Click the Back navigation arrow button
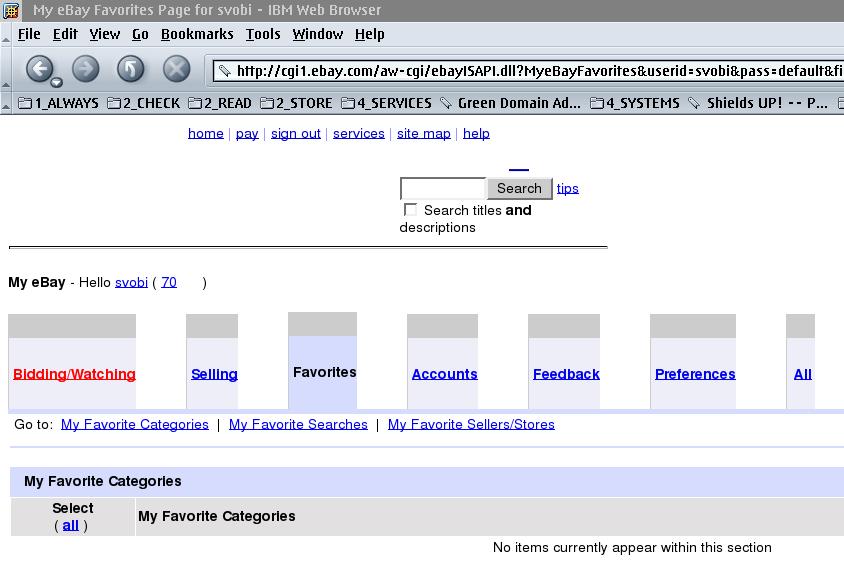Viewport: 844px width, 572px height. tap(38, 69)
